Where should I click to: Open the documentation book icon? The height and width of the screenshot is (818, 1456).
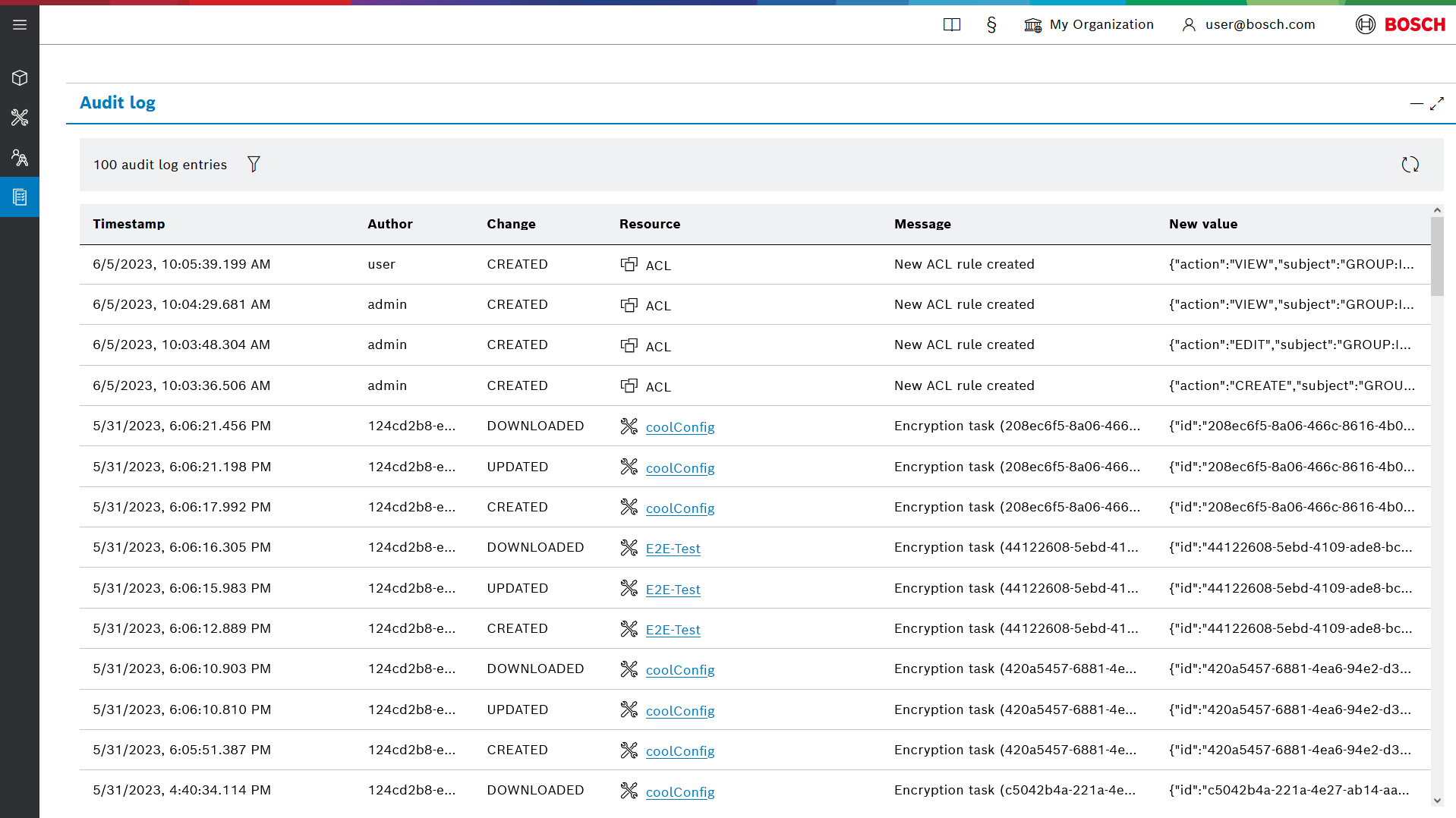(x=951, y=25)
